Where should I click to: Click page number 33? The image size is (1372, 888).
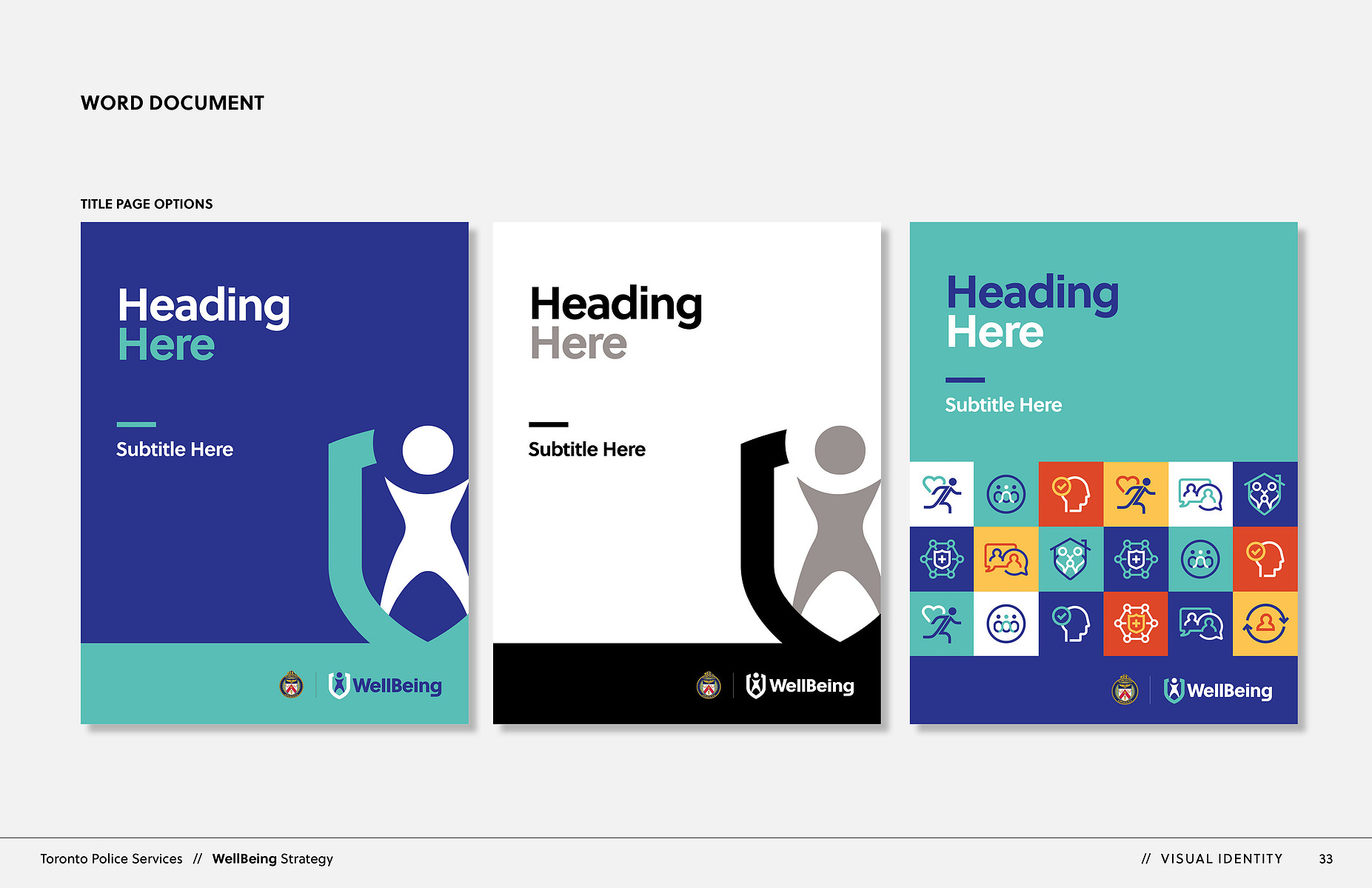click(1325, 859)
